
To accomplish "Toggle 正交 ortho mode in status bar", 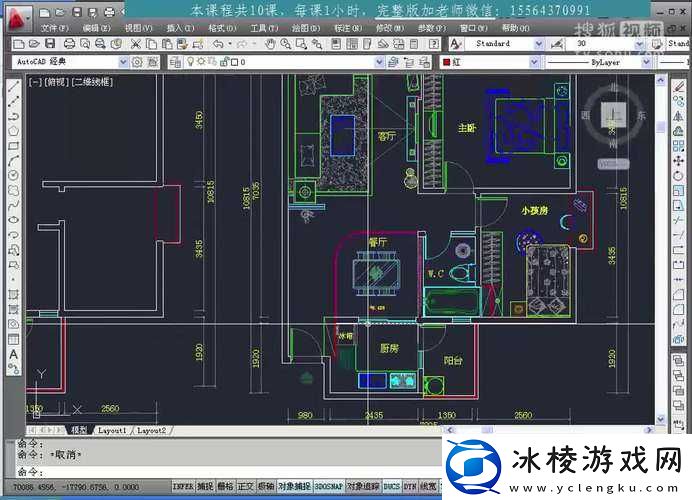I will (246, 486).
